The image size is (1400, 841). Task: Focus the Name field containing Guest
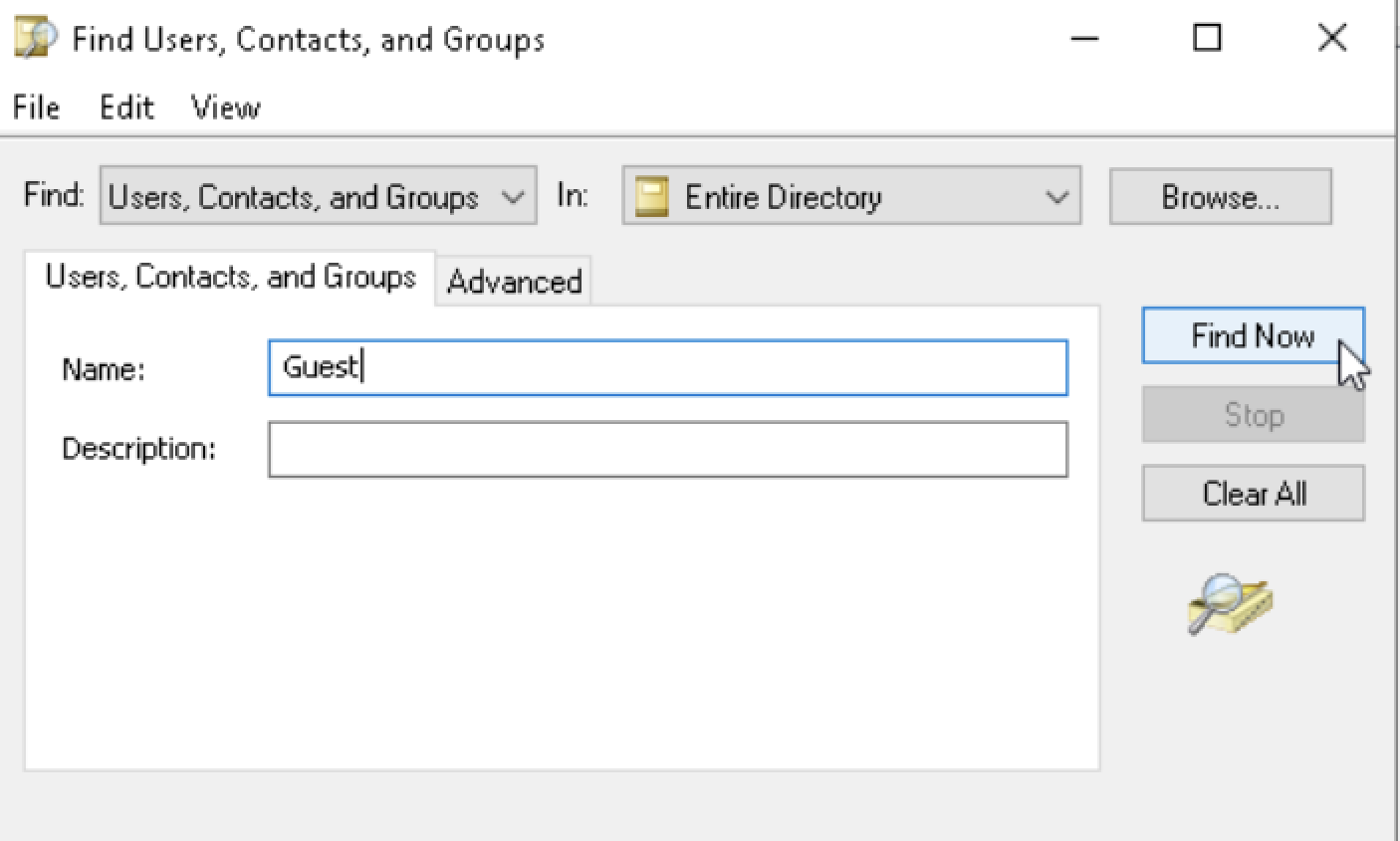pyautogui.click(x=667, y=368)
